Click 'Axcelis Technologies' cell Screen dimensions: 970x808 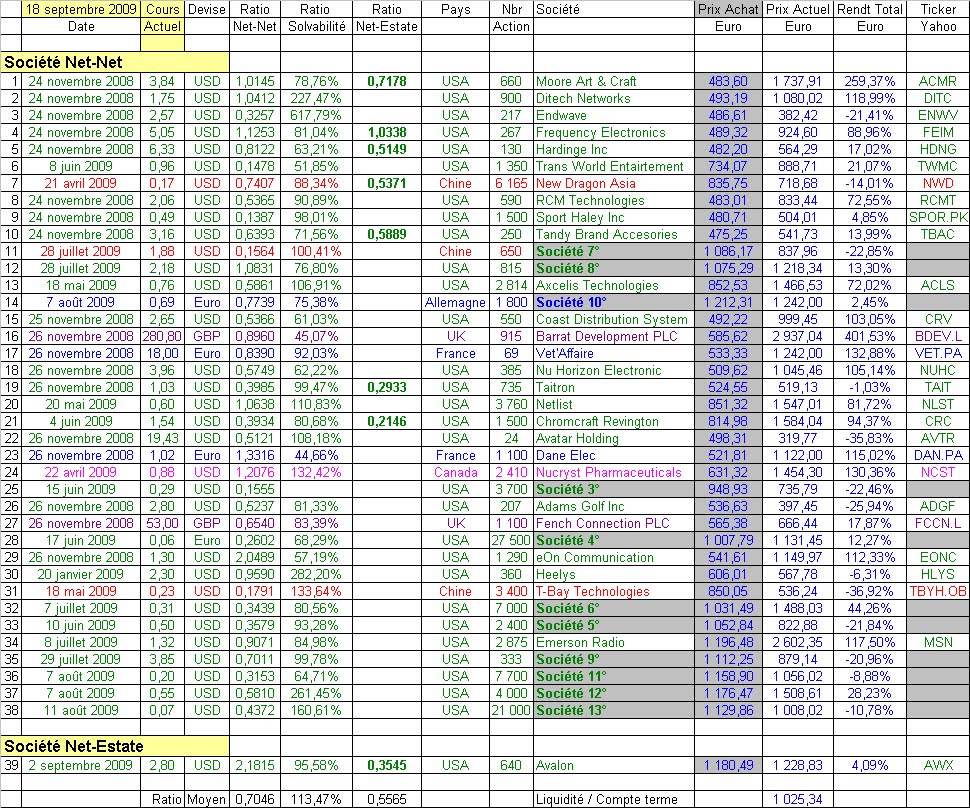[x=614, y=285]
